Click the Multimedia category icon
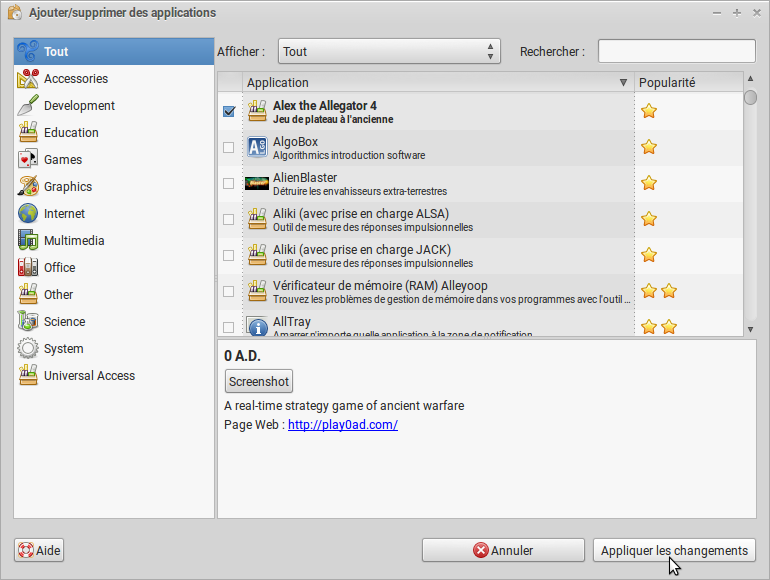770x580 pixels. click(28, 241)
